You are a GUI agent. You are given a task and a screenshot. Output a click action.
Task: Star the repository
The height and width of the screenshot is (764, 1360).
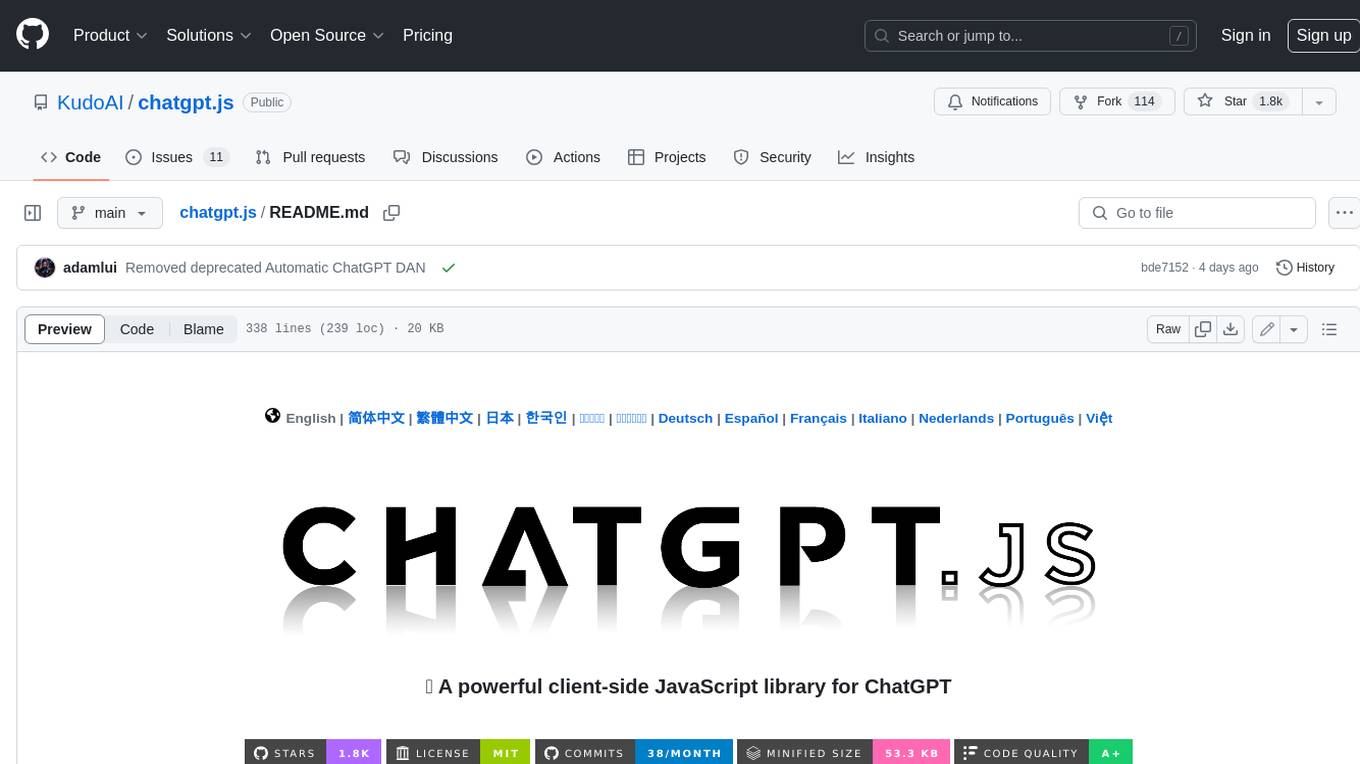pos(1241,102)
